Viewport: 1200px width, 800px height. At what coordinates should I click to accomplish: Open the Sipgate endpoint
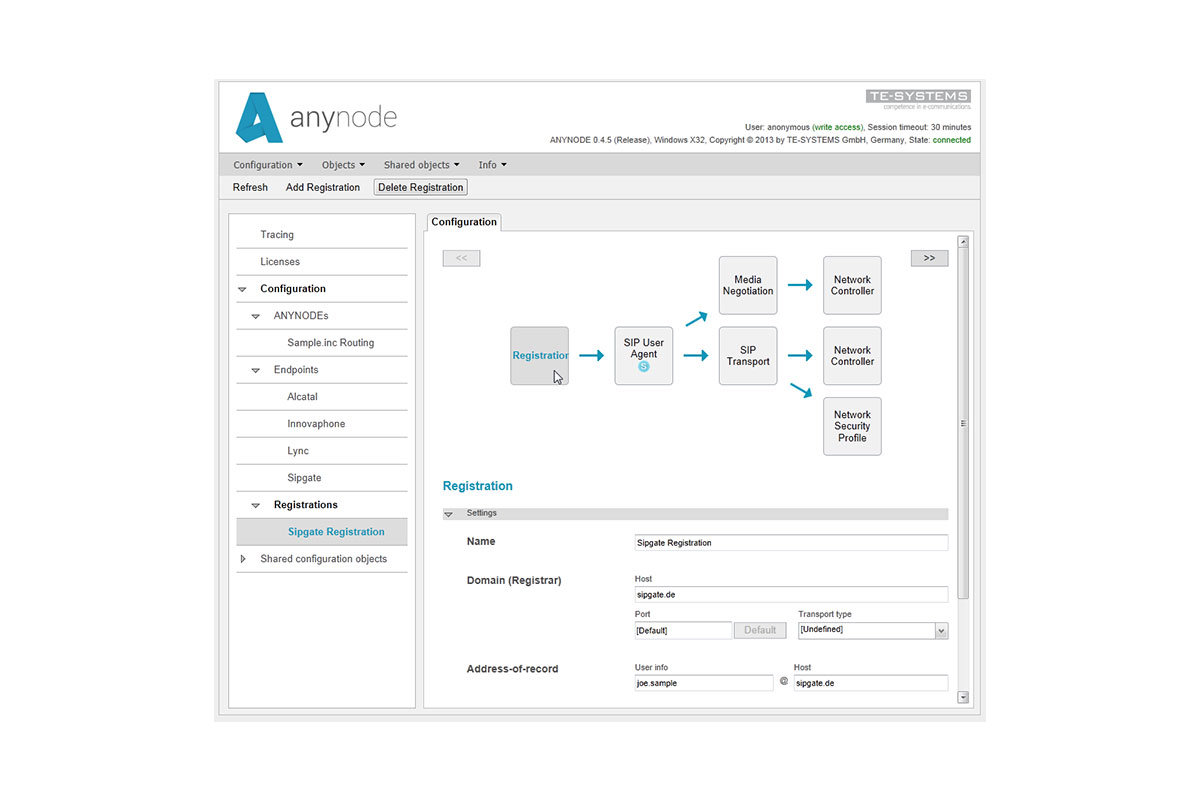[304, 478]
